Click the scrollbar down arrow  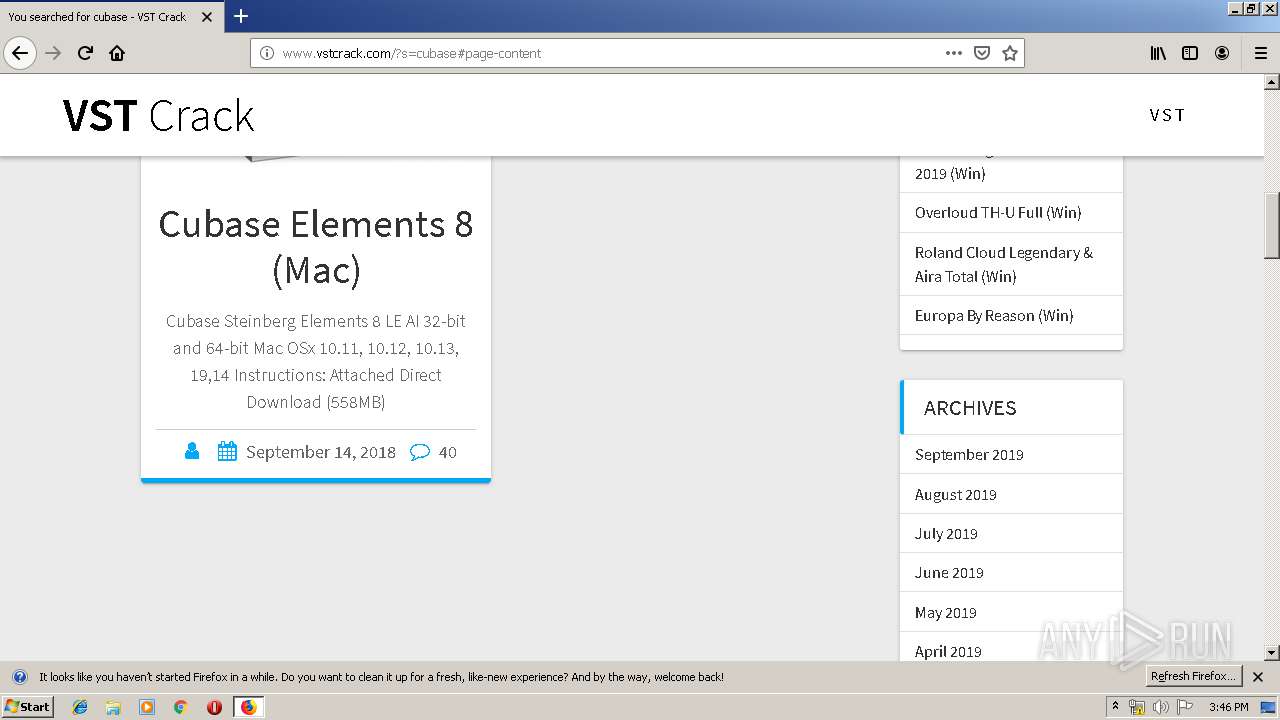[x=1272, y=653]
